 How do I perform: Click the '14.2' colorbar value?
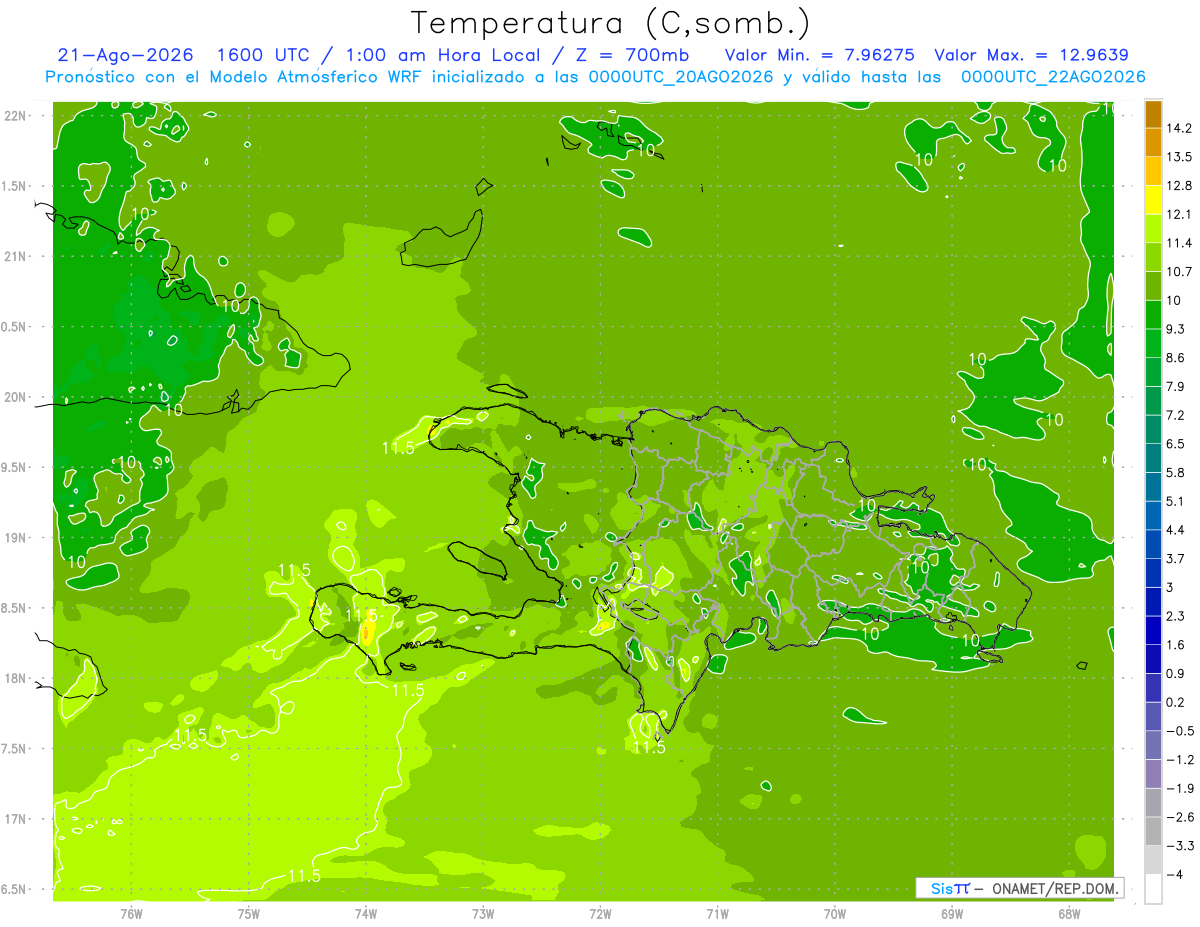point(1180,128)
